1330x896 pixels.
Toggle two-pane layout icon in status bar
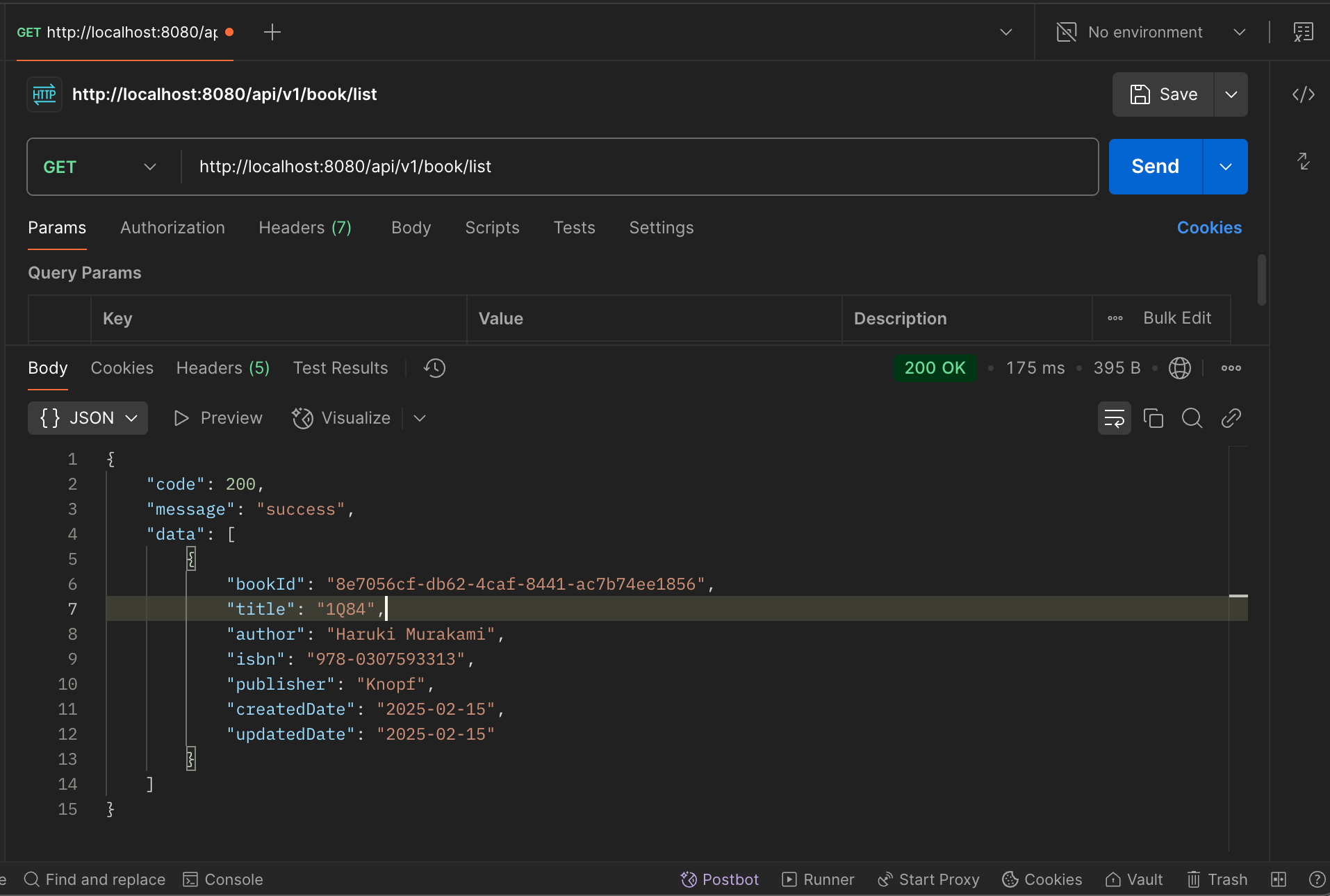1279,879
